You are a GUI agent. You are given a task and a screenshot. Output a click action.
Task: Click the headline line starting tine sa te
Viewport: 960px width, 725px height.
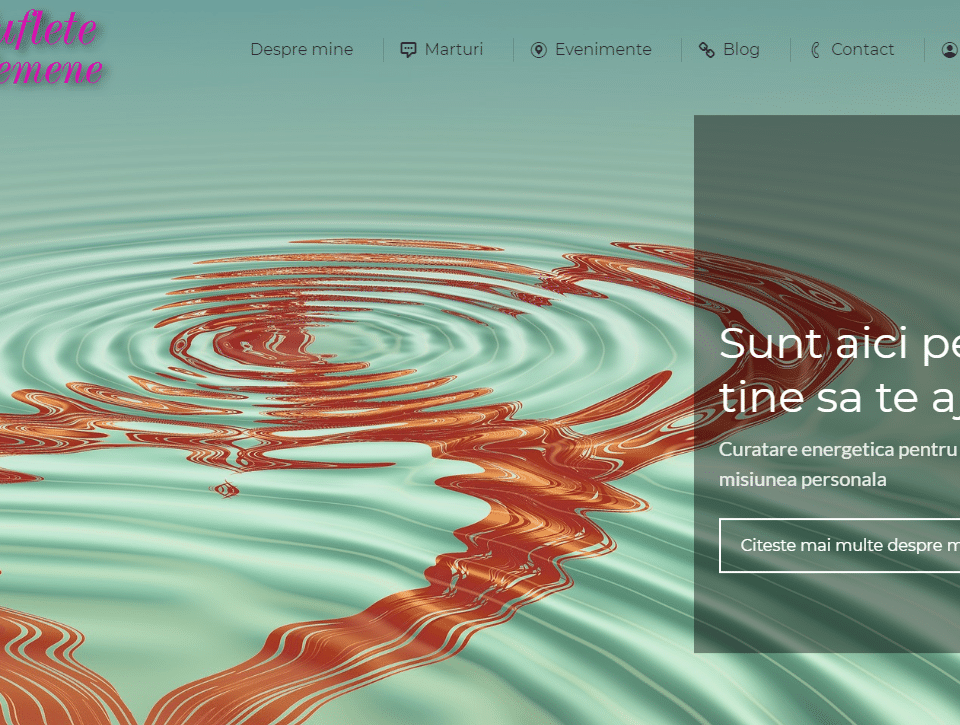pos(838,397)
